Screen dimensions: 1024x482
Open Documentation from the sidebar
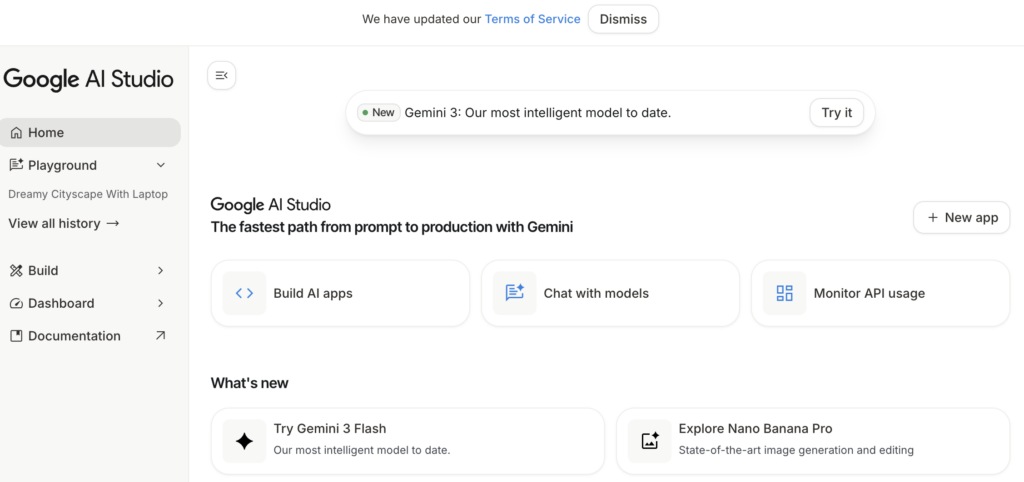tap(74, 337)
